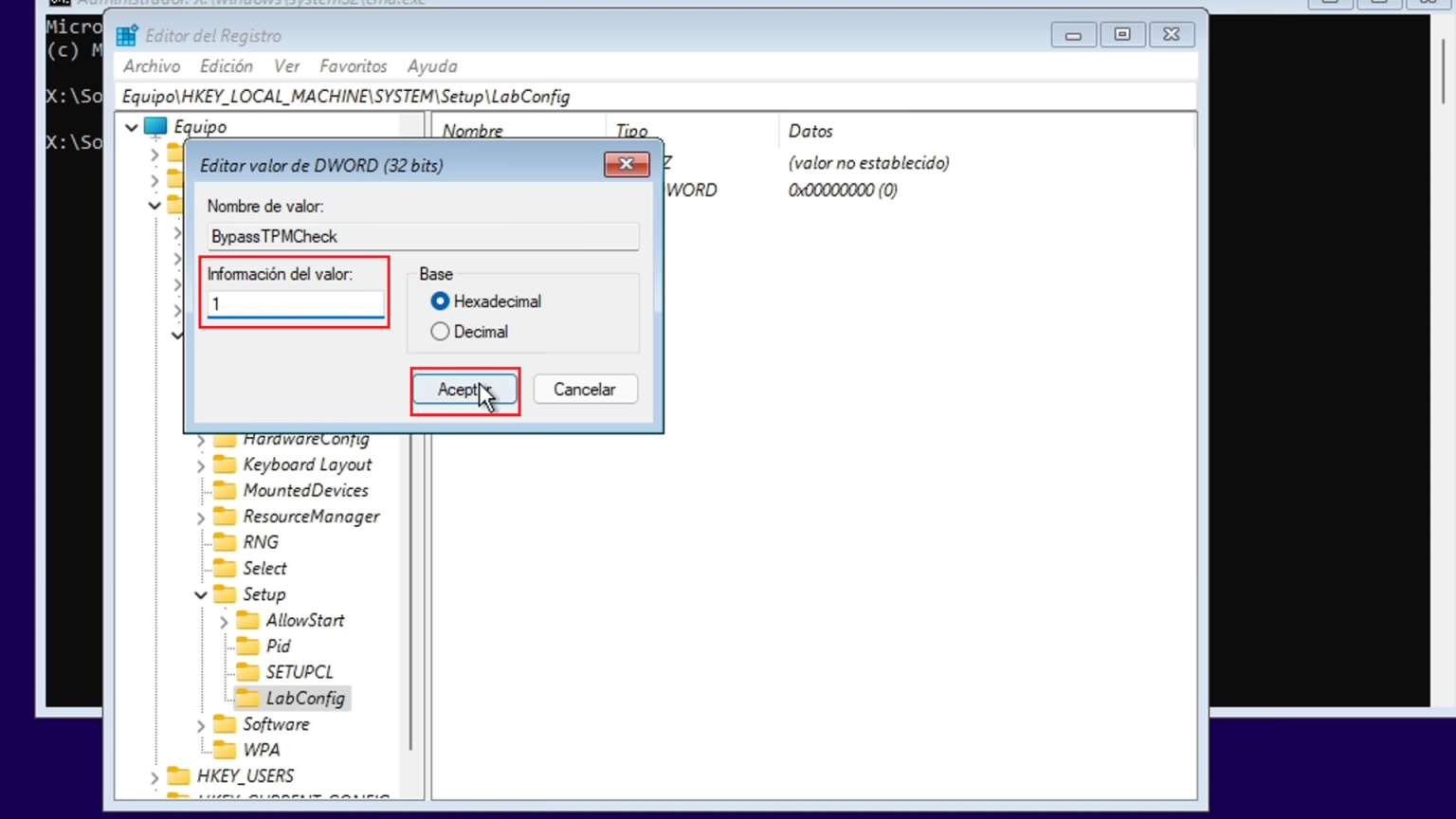Expand the ResourceManager tree node
The height and width of the screenshot is (819, 1456).
[200, 517]
